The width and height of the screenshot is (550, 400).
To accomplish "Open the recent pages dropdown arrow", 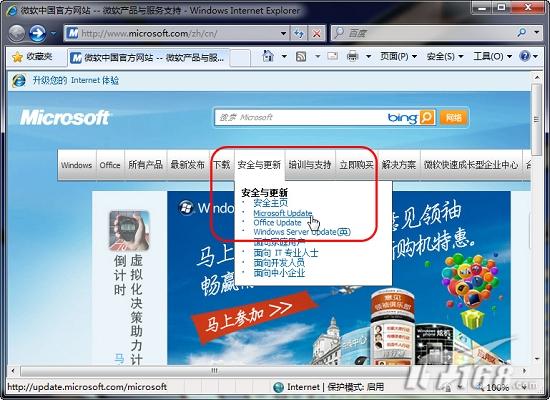I will 53,34.
